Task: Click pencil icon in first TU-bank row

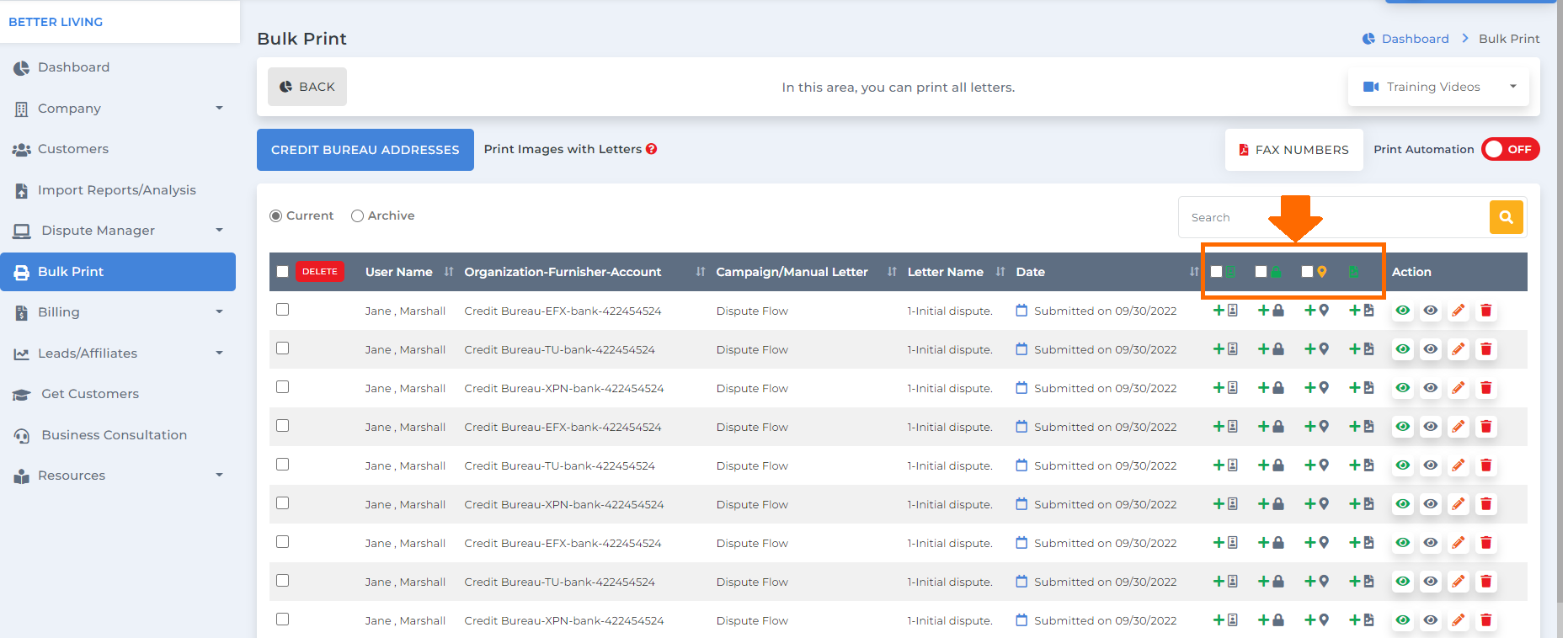Action: tap(1459, 349)
